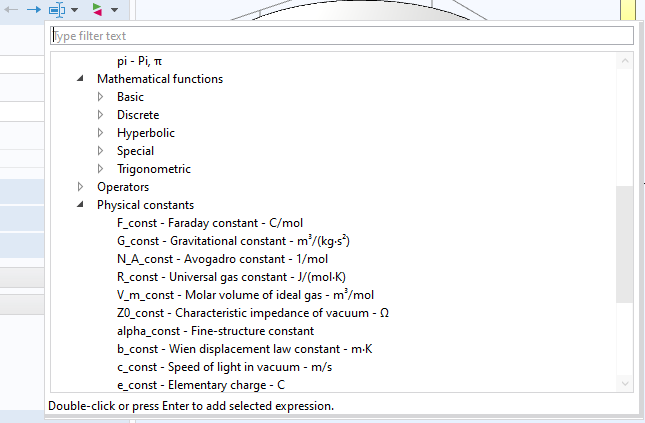Expand the Hyperbolic functions group
This screenshot has width=645, height=423.
tap(100, 133)
